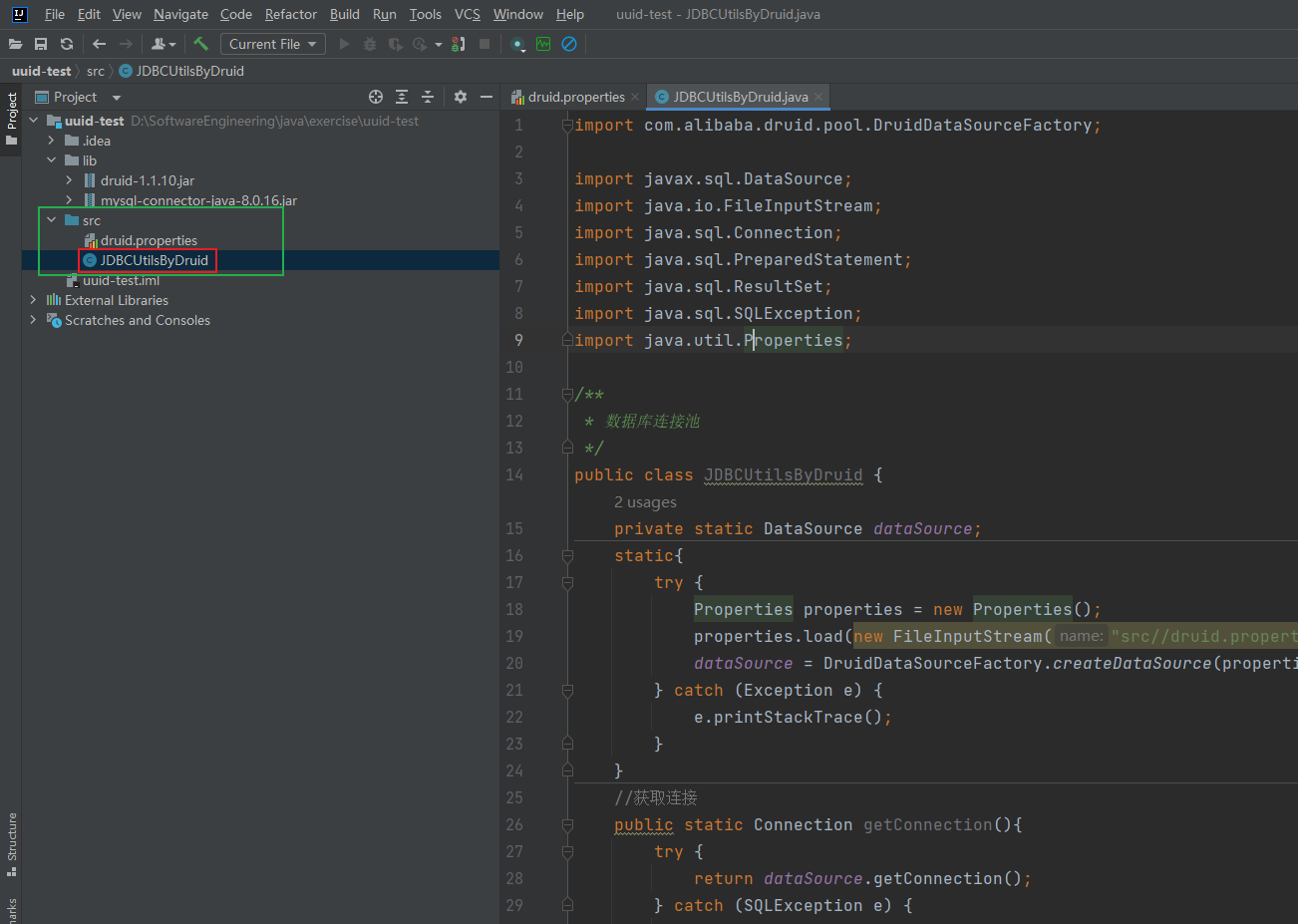Collapse the lib folder

pos(51,160)
